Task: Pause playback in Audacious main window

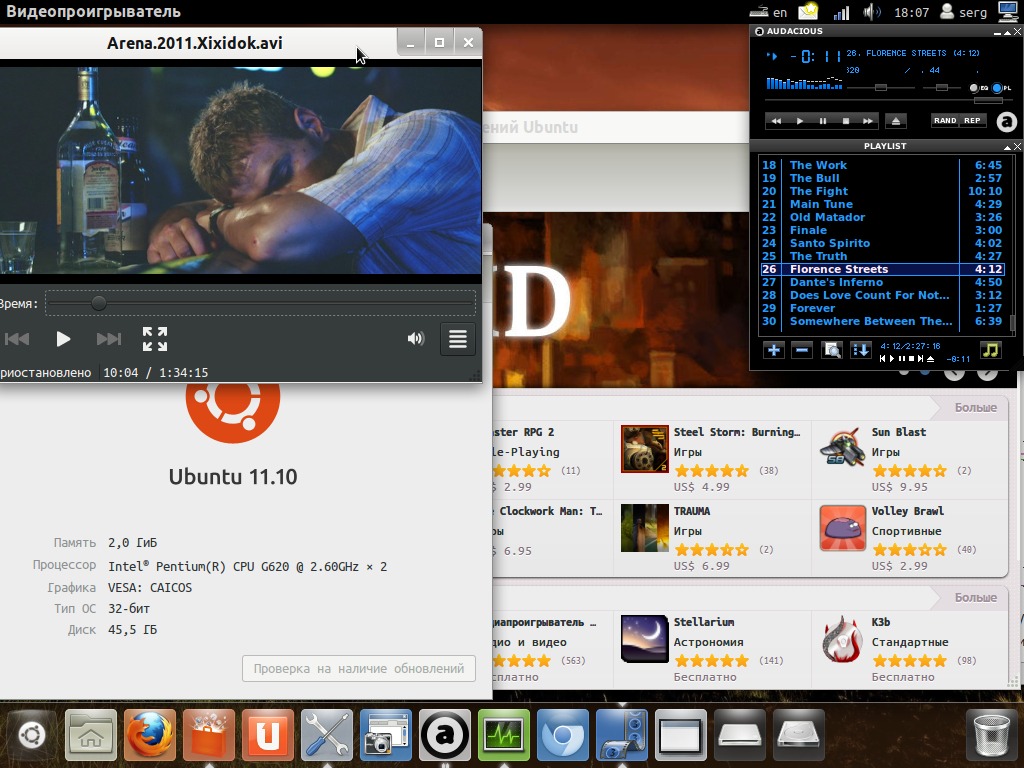Action: [822, 121]
